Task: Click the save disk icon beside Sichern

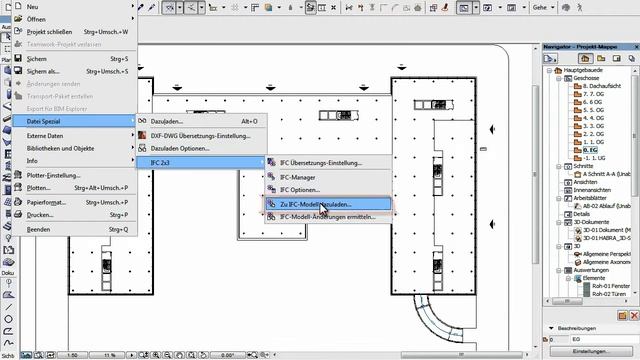Action: point(18,58)
